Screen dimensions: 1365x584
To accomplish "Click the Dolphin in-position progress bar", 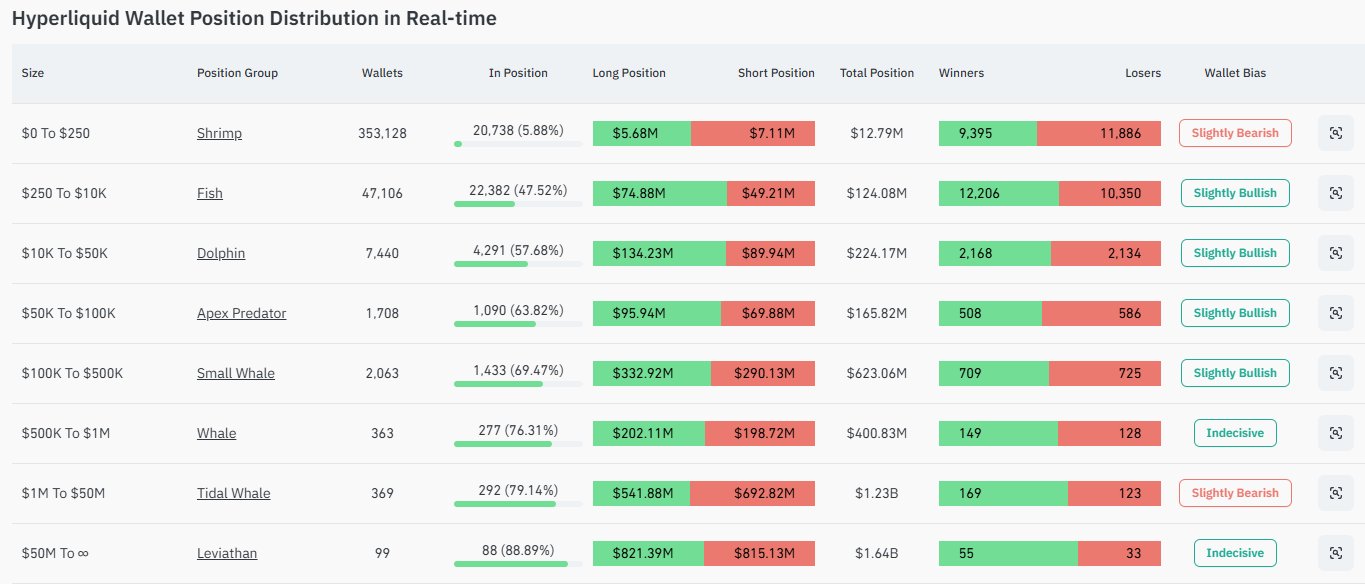I will click(518, 264).
